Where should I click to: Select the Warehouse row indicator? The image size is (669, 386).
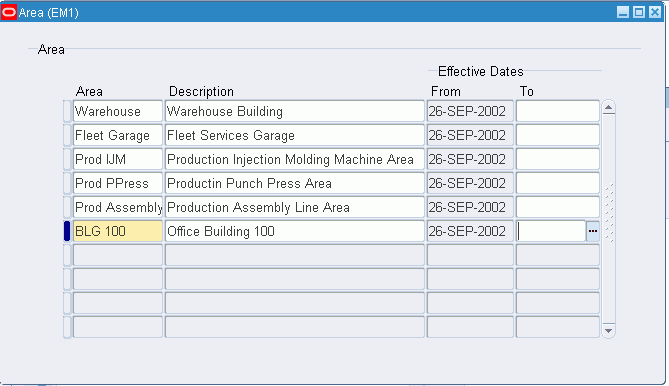point(67,111)
